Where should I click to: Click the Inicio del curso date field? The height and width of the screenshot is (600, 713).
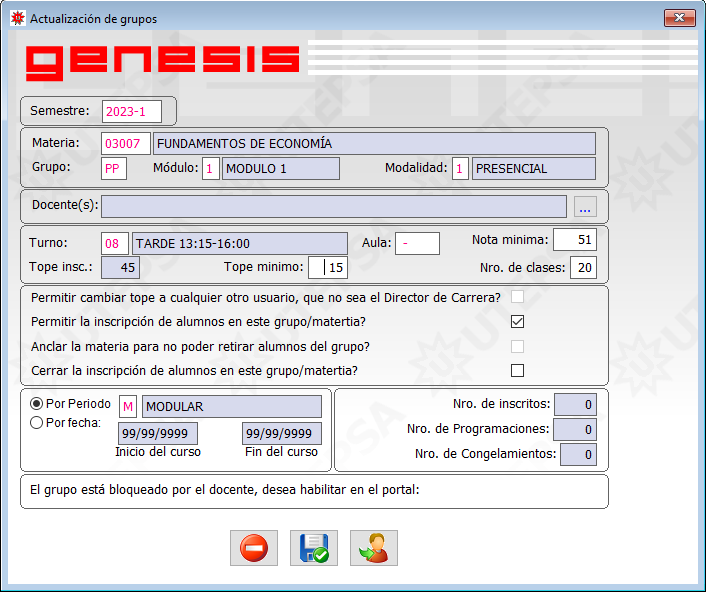click(158, 433)
